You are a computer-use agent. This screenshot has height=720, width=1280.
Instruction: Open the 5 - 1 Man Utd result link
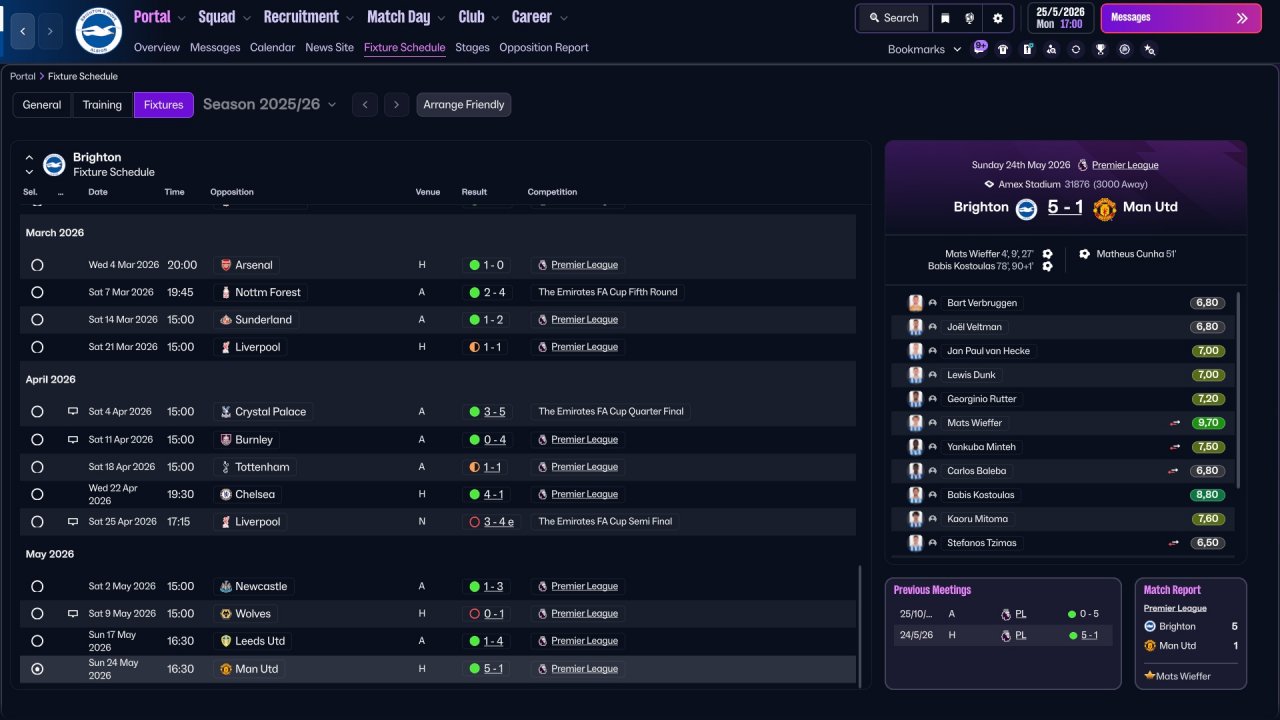point(494,669)
